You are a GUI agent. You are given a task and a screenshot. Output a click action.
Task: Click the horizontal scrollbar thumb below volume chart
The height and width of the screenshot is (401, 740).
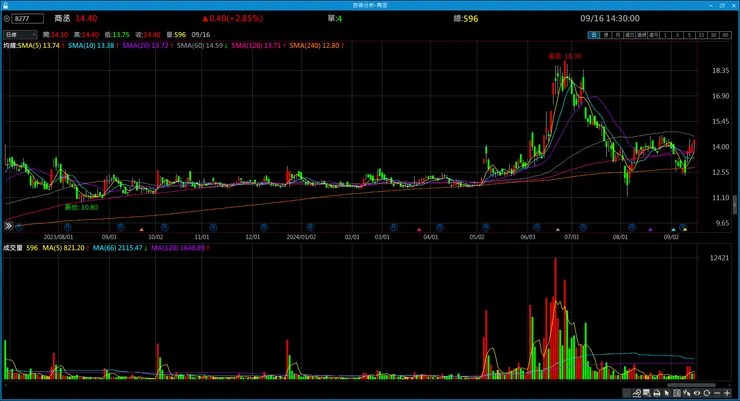click(691, 385)
